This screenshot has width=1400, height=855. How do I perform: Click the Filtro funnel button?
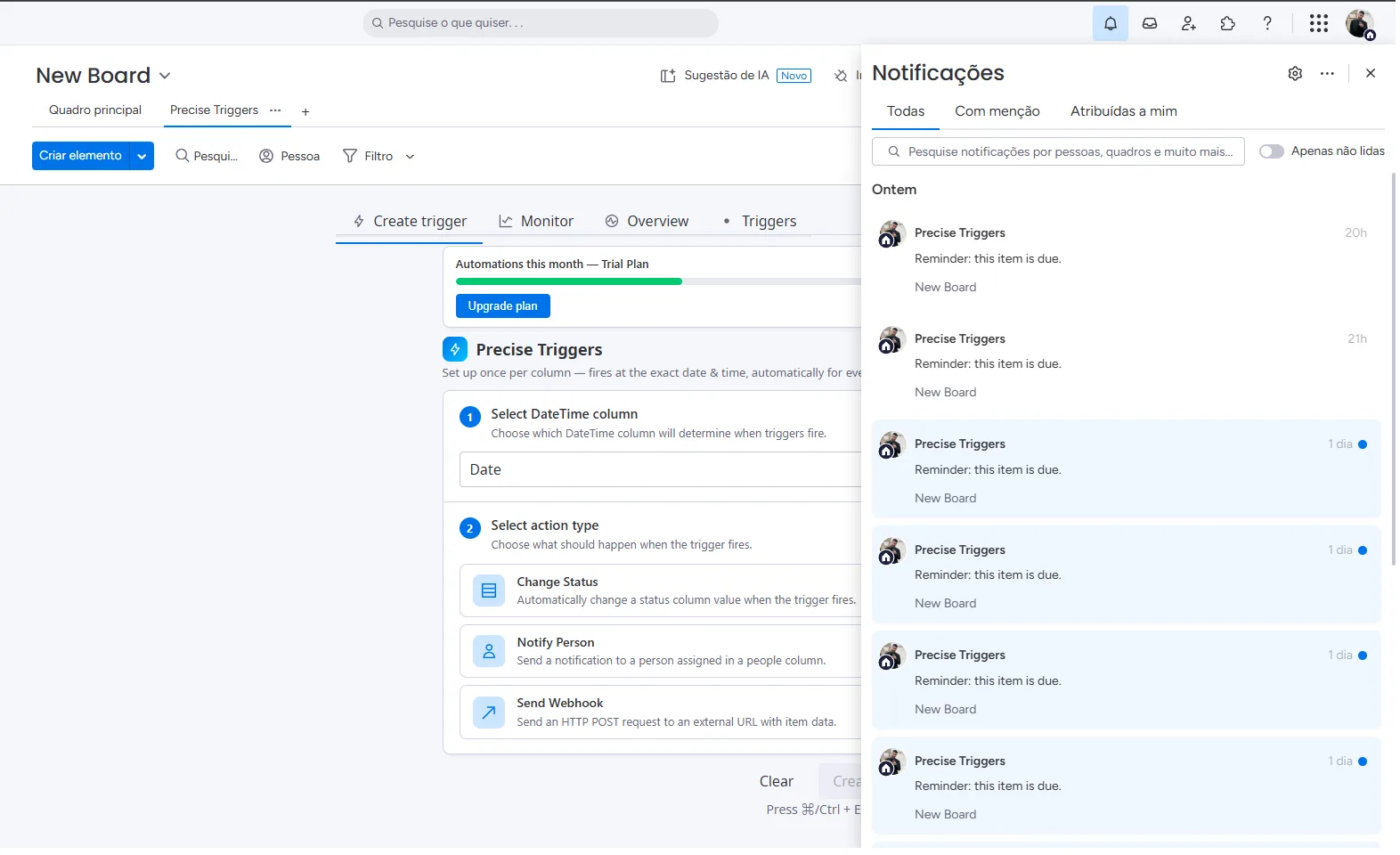click(x=368, y=156)
